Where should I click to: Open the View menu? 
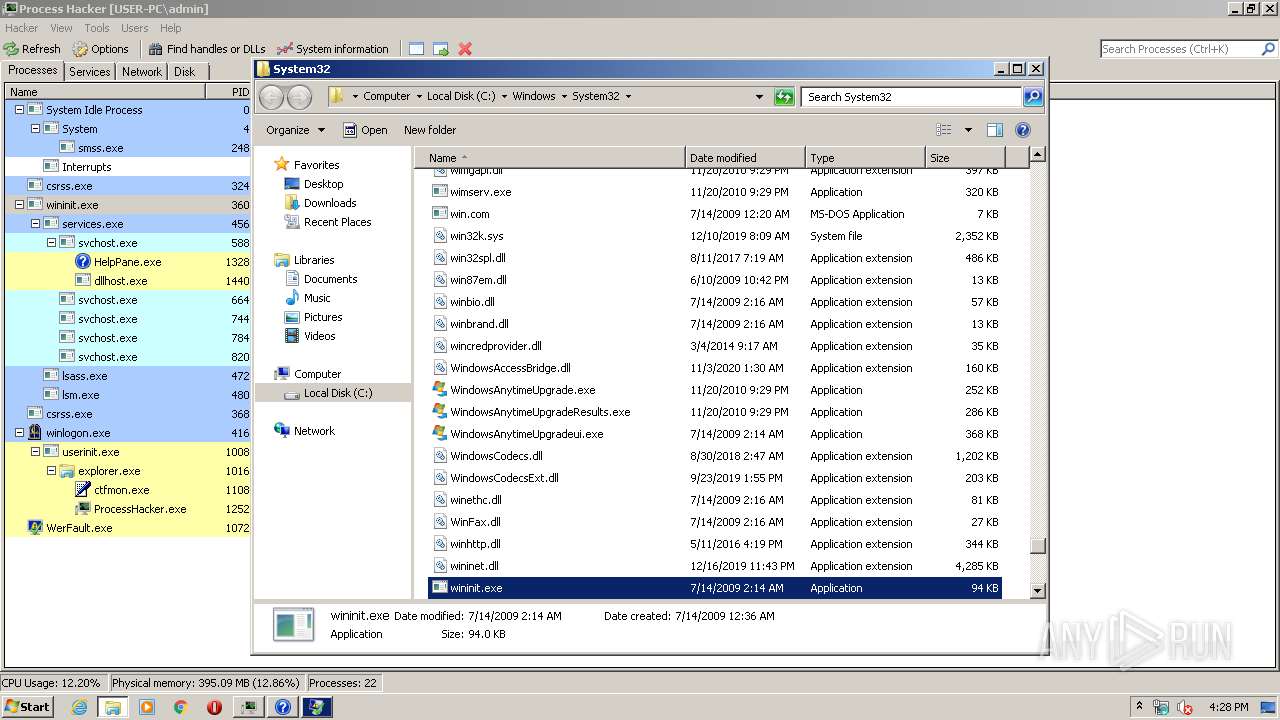[61, 28]
